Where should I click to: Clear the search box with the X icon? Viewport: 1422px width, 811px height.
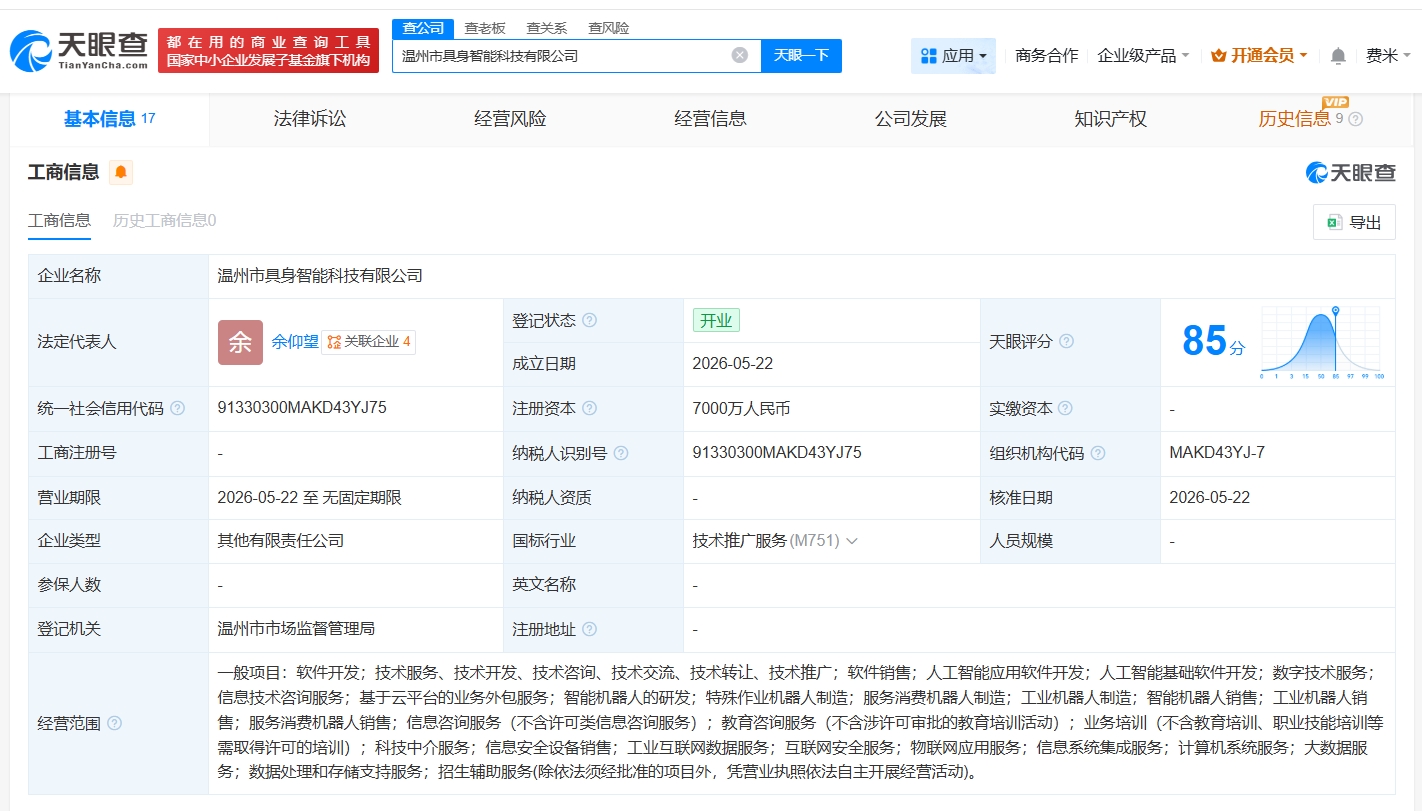[x=740, y=55]
